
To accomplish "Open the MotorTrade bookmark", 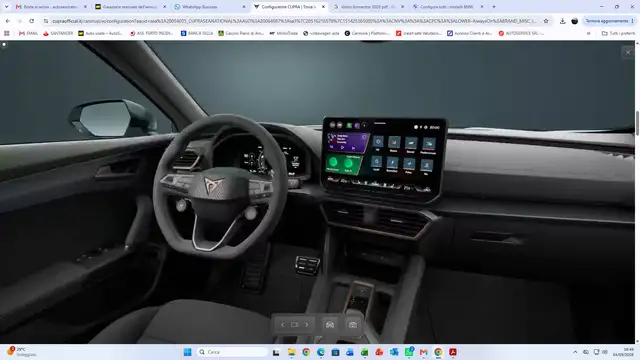I will 283,33.
